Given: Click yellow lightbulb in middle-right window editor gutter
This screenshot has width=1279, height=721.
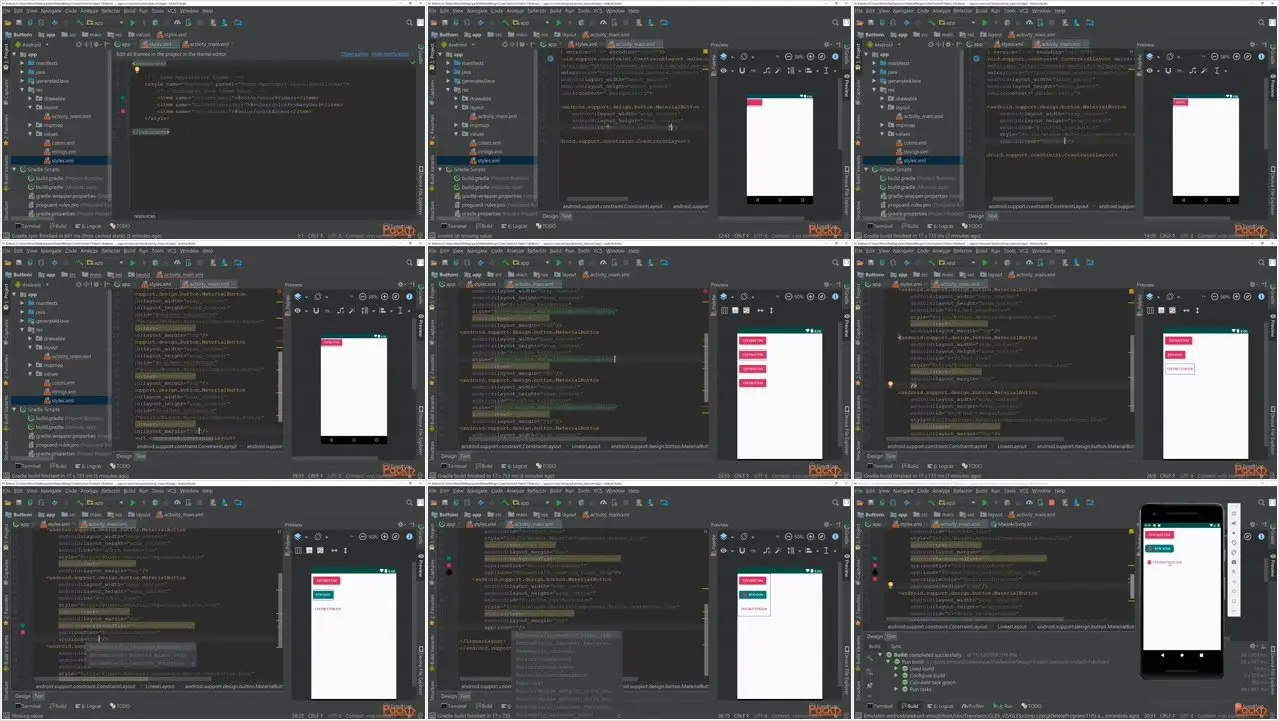Looking at the screenshot, I should click(x=890, y=383).
